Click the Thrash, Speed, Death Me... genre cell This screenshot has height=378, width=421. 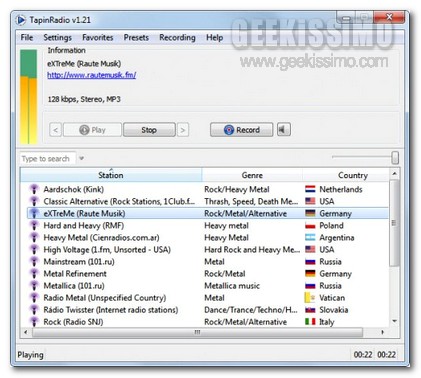click(251, 201)
